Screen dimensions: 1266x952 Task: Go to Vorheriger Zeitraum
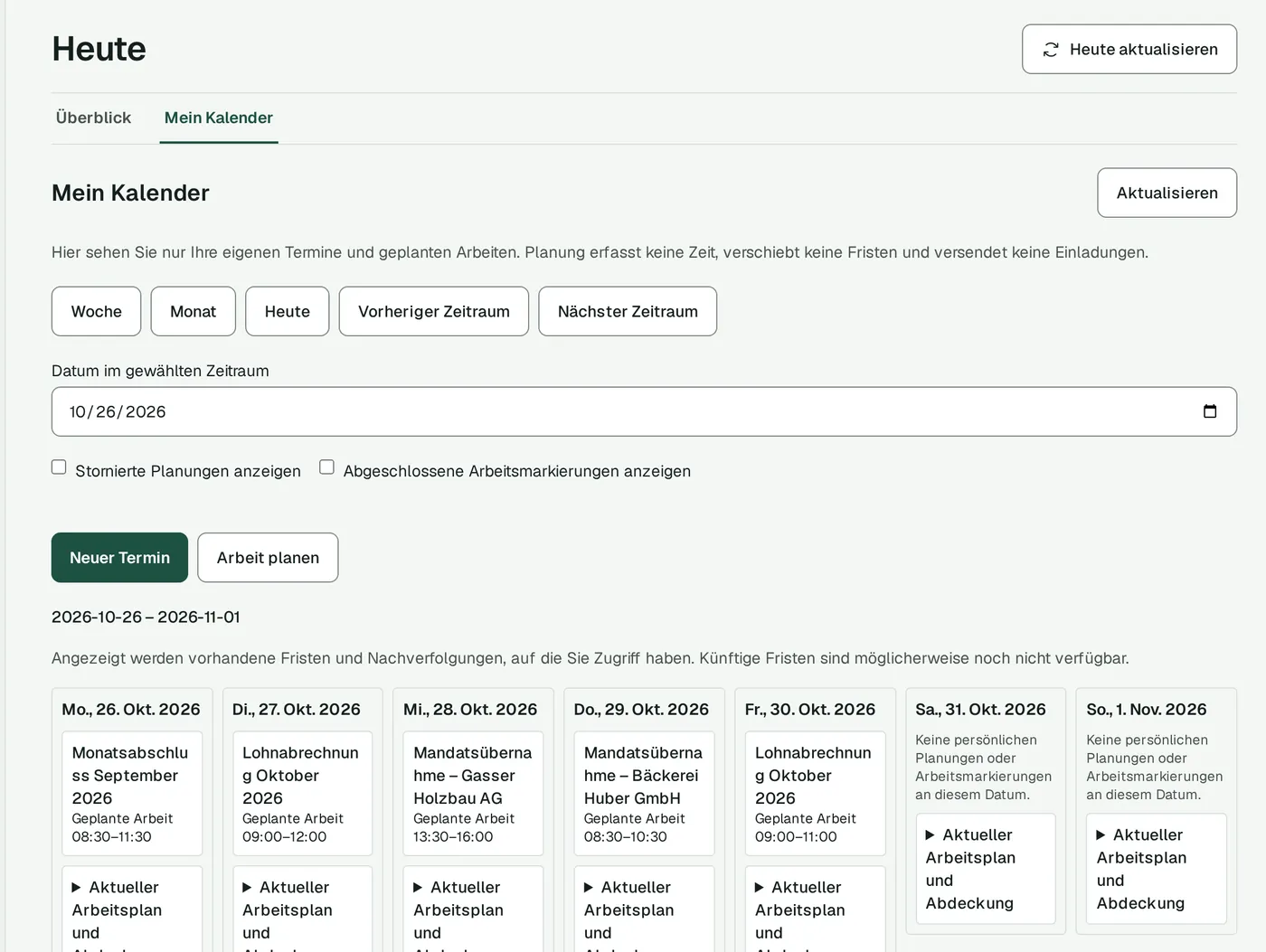[x=434, y=311]
